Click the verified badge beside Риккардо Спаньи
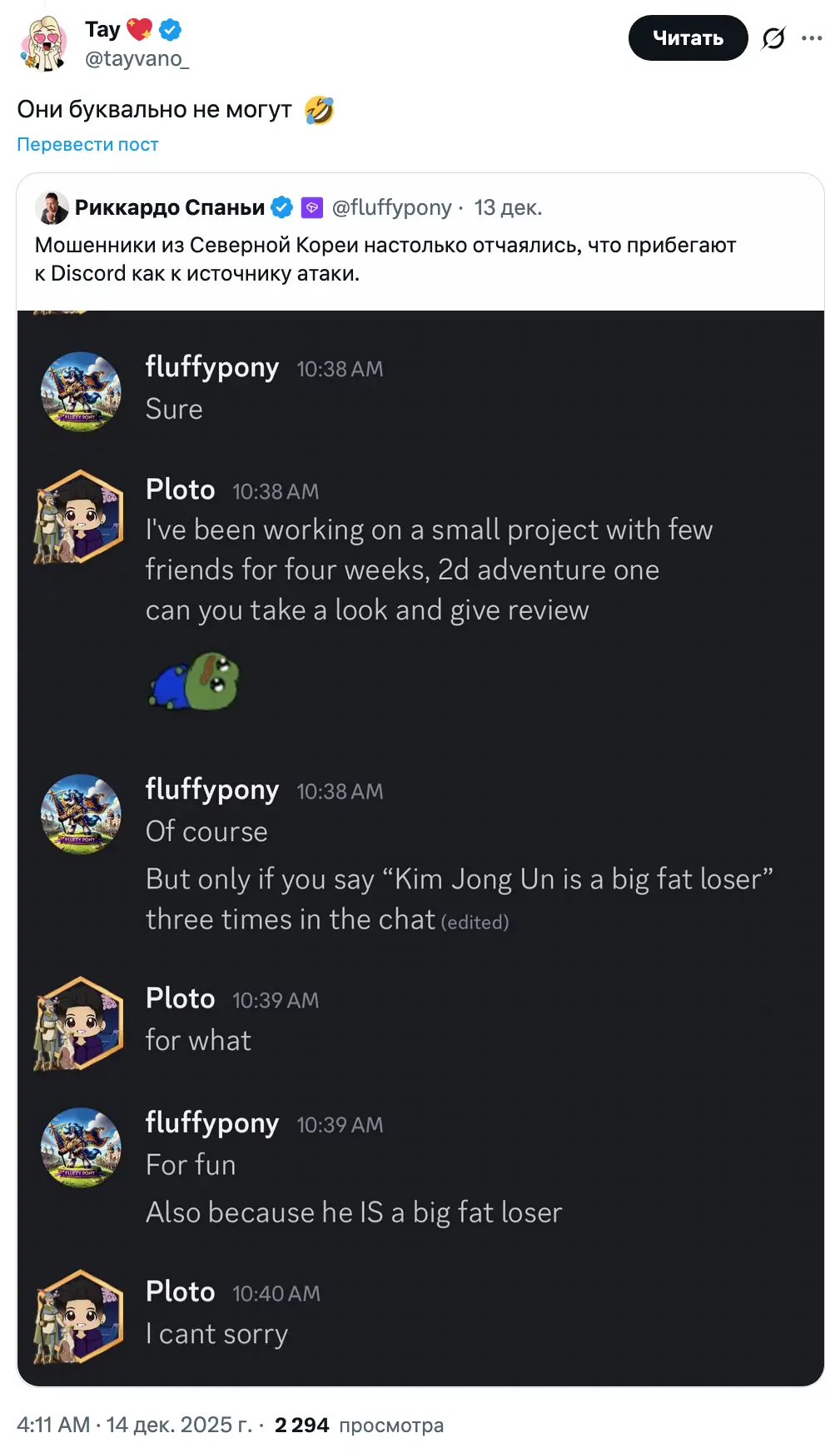This screenshot has height=1453, width=840. coord(282,207)
